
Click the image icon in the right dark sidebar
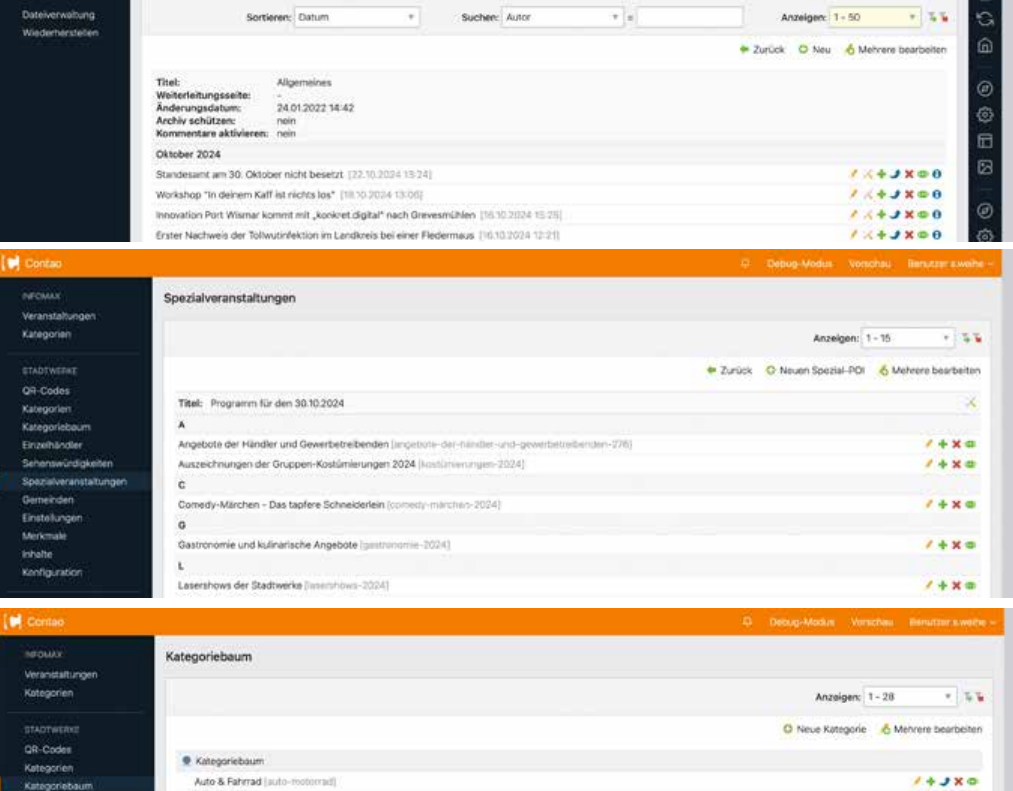click(984, 168)
